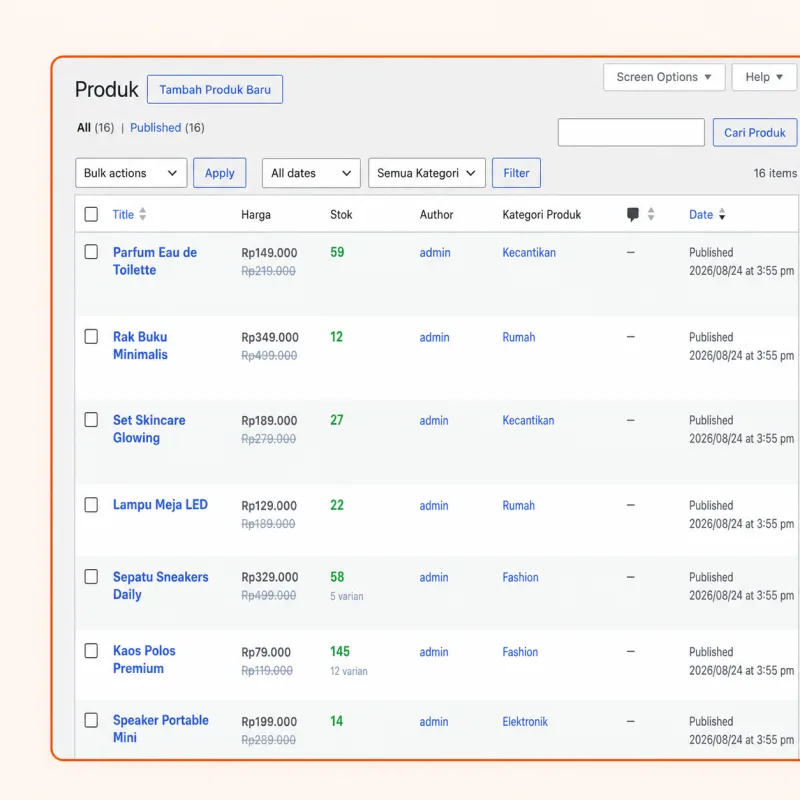Show All products view

click(x=84, y=128)
